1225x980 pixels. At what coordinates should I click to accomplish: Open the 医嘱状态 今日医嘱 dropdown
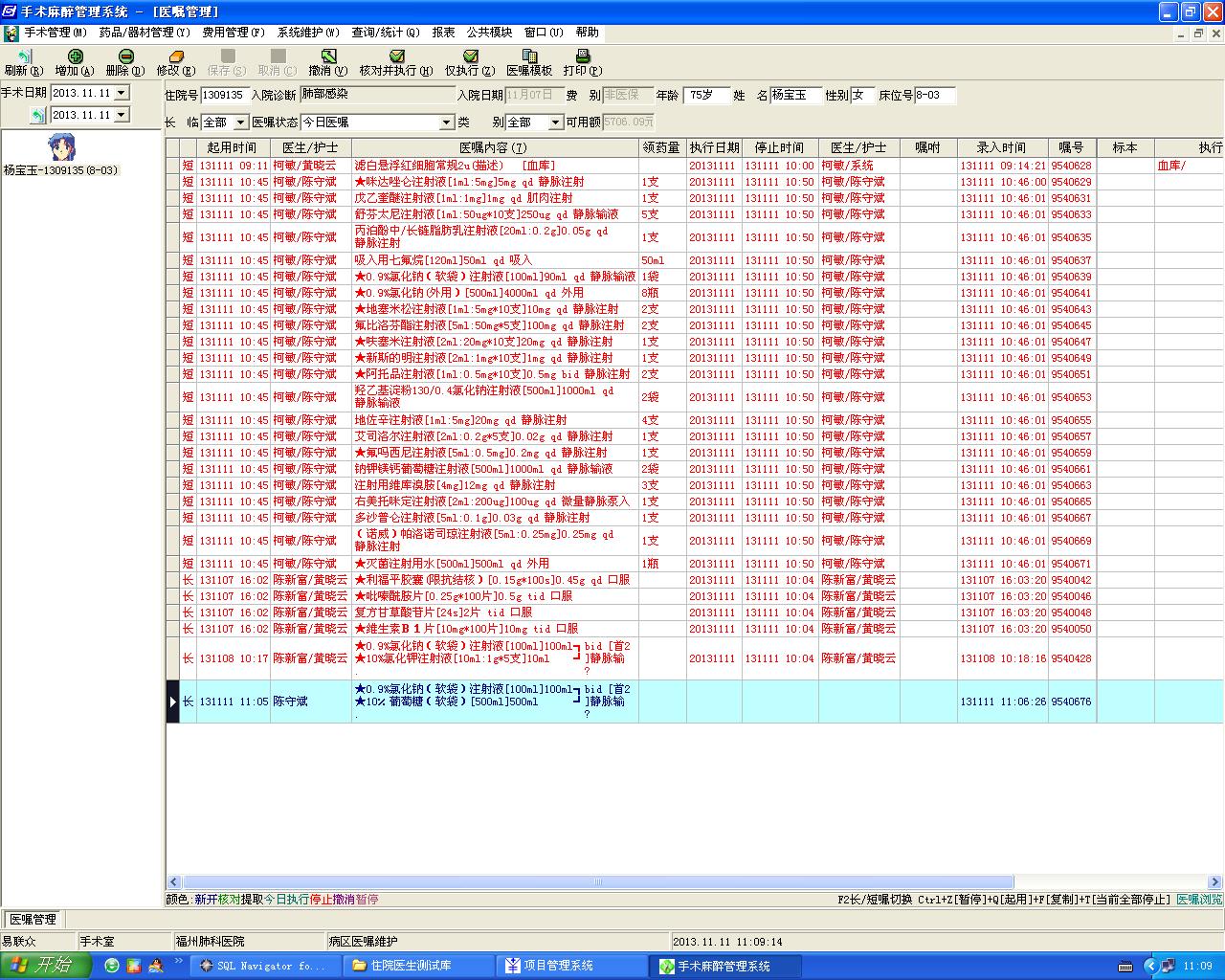coord(446,122)
